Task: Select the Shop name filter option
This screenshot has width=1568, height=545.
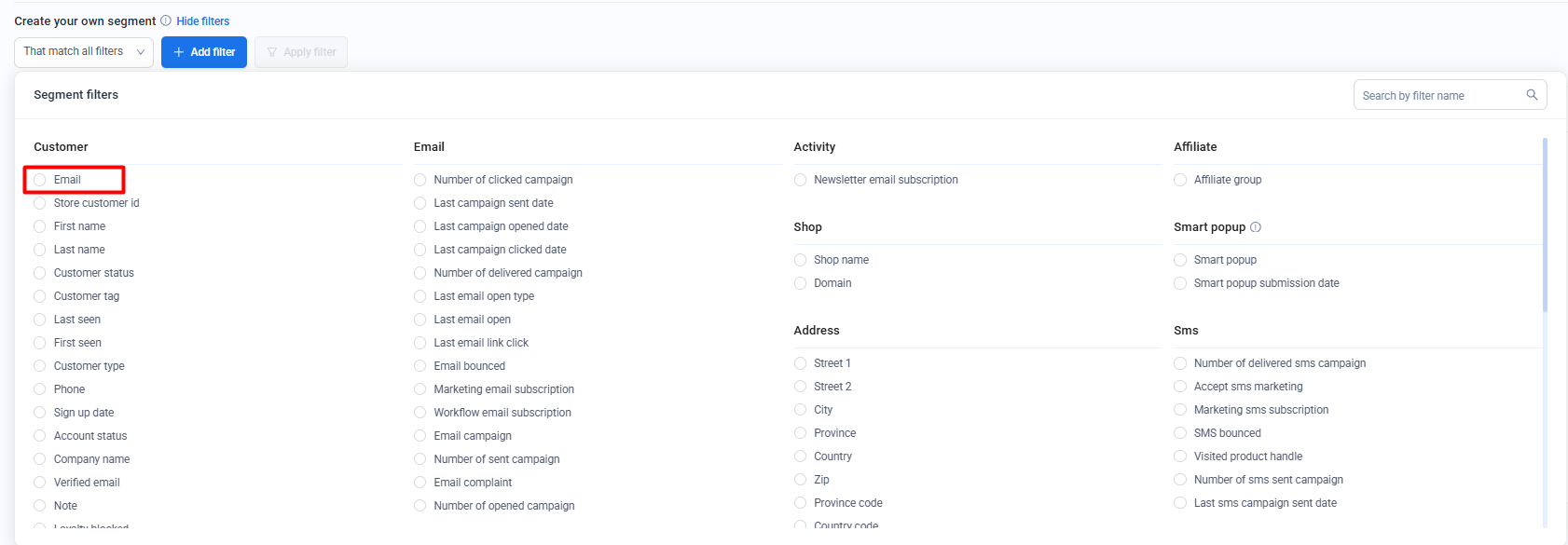Action: tap(801, 260)
